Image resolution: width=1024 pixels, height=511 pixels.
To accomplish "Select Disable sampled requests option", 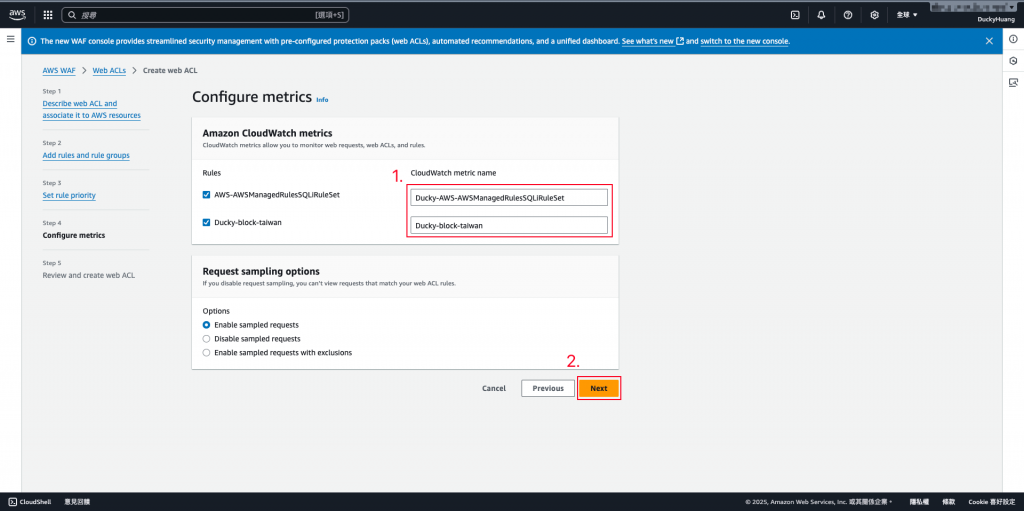I will click(206, 338).
